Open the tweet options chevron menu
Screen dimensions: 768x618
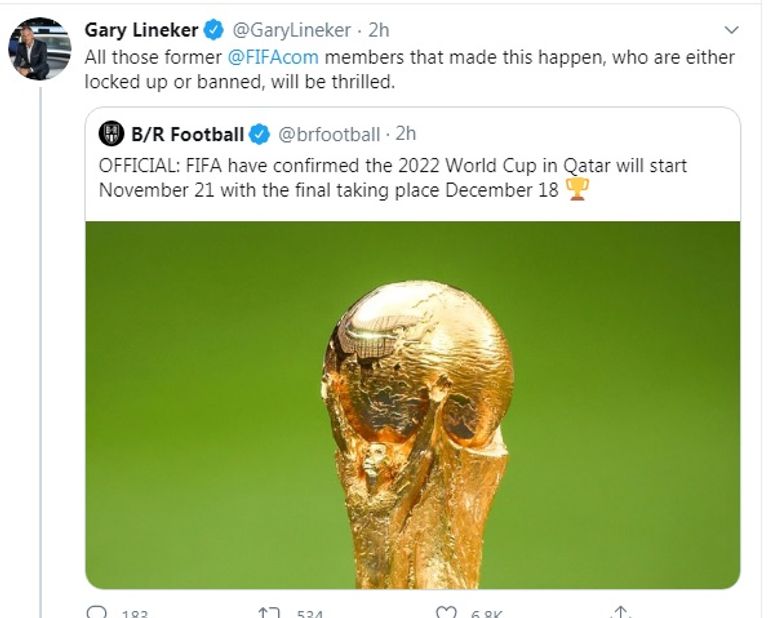click(x=731, y=30)
